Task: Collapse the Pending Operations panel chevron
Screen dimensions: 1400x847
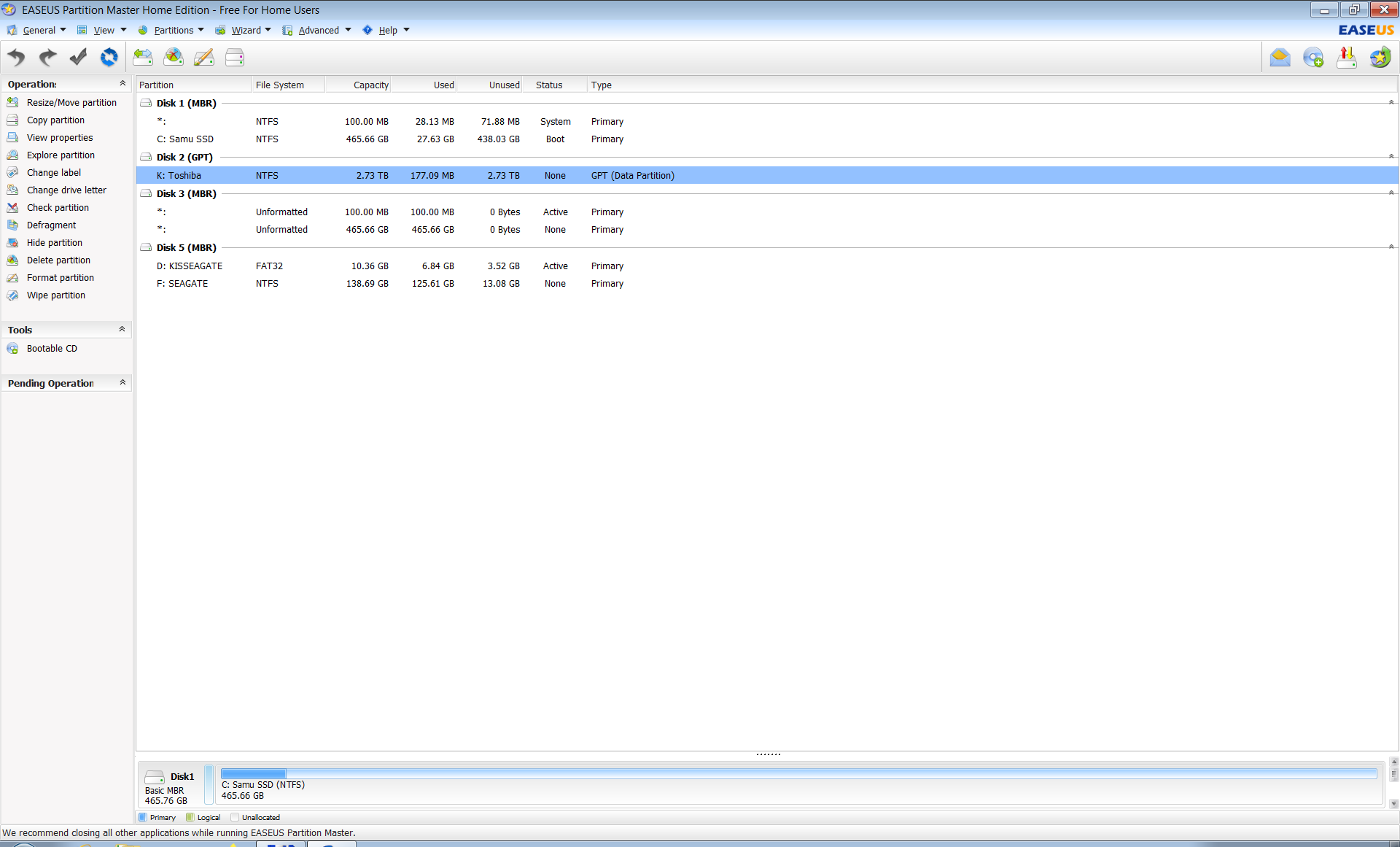Action: [x=122, y=382]
